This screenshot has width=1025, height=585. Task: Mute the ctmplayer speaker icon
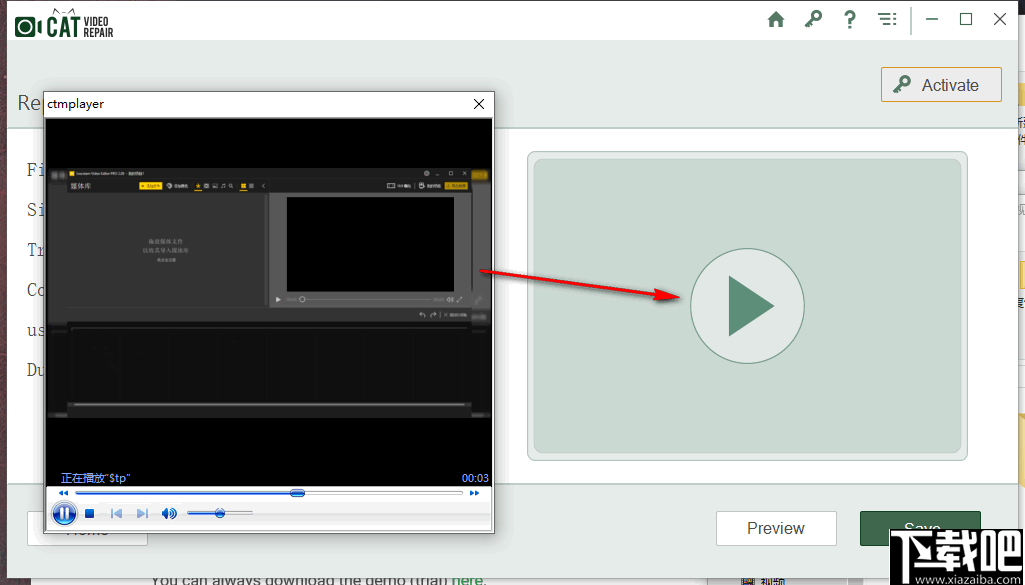[169, 514]
